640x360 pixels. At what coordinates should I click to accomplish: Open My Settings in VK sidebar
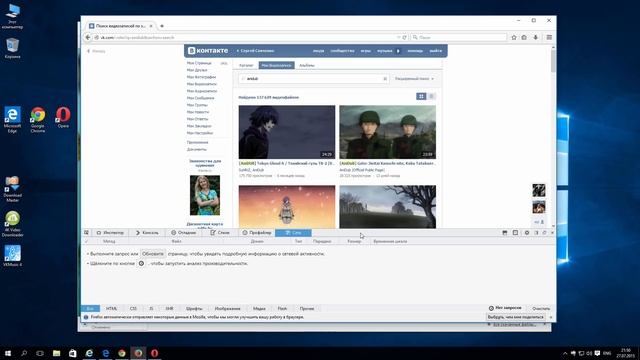click(200, 133)
